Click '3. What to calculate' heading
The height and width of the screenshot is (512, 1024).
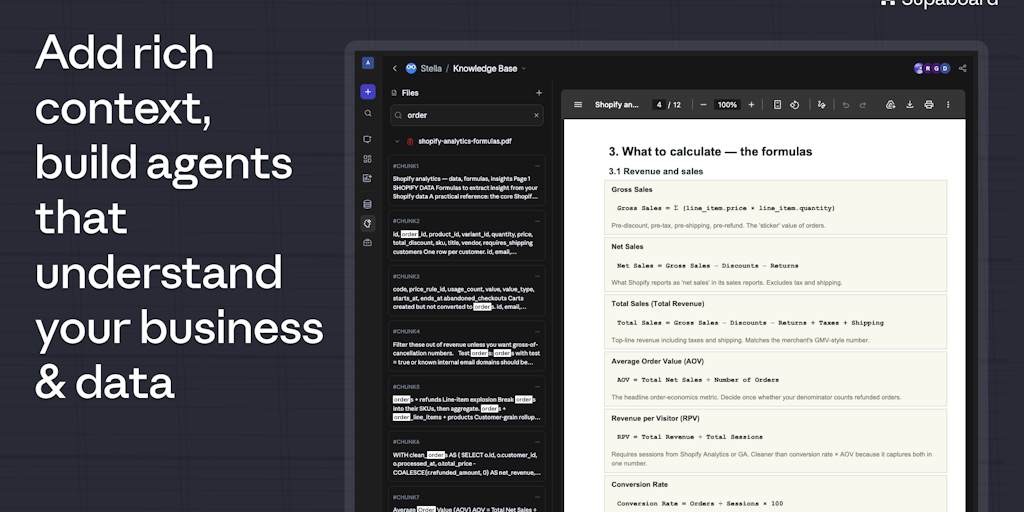pyautogui.click(x=711, y=152)
